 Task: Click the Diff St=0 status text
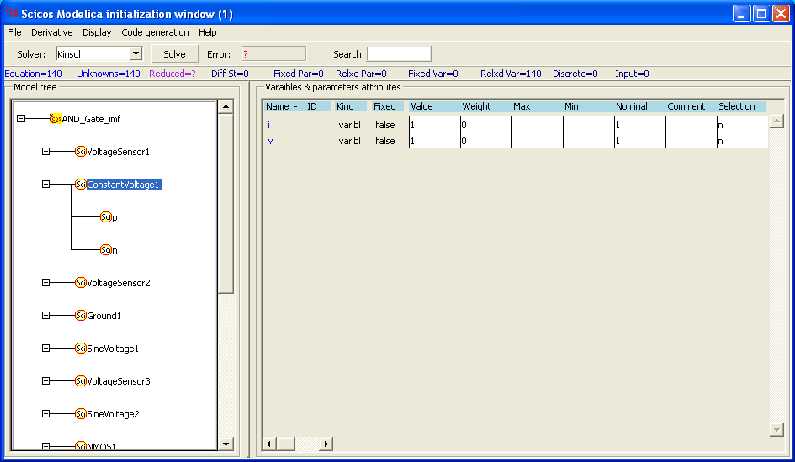click(230, 74)
